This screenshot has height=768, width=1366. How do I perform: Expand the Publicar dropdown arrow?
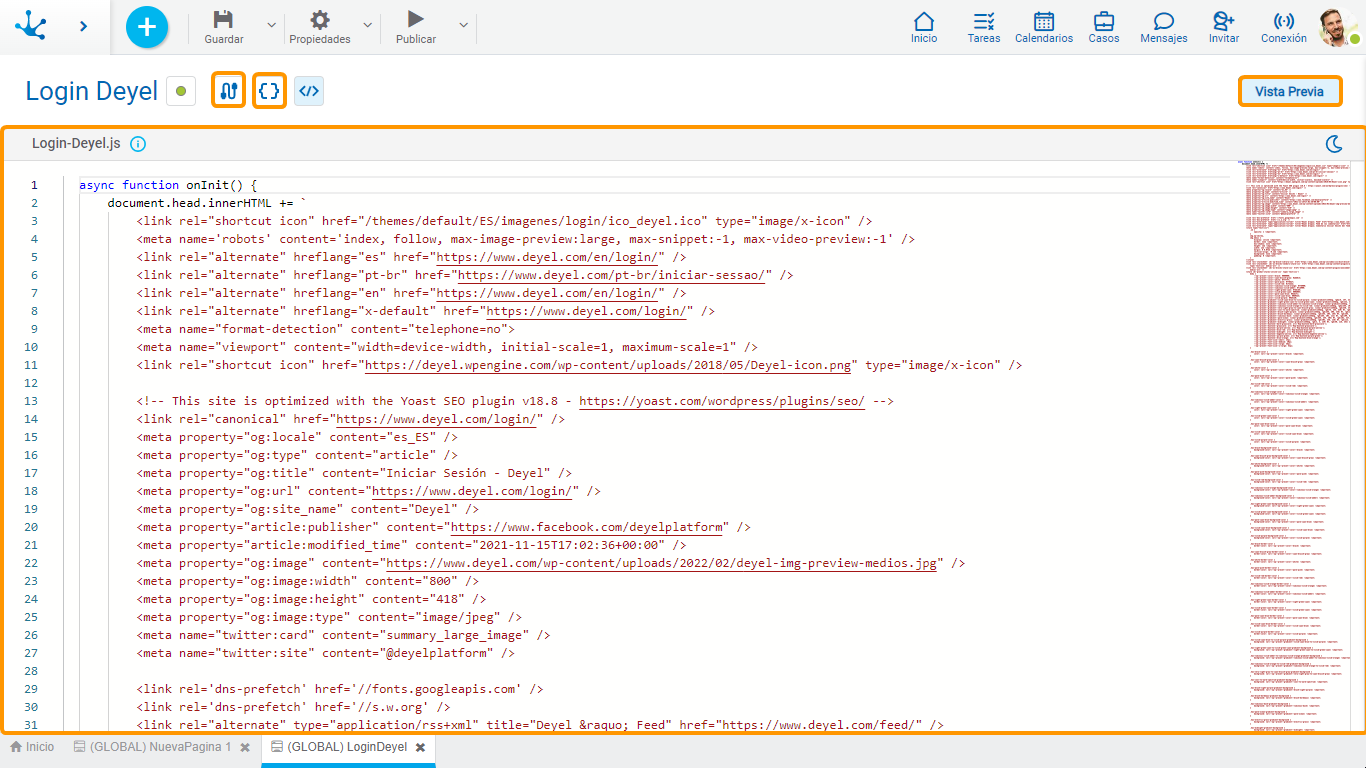click(463, 25)
